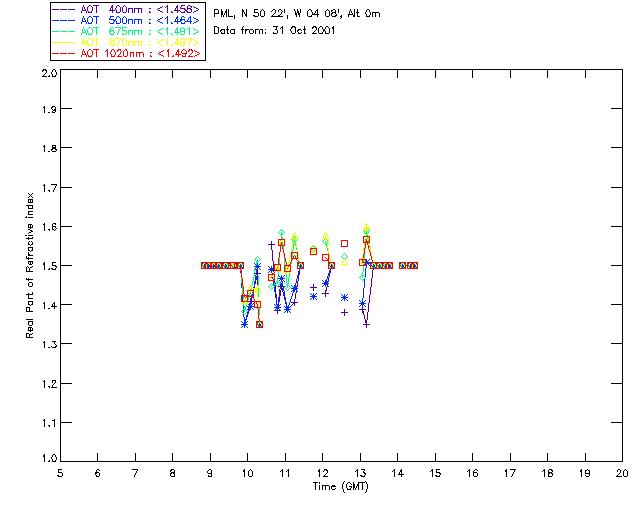Screen dimensions: 640x512
Task: Click the 1.2 y-axis tick label
Action: point(49,383)
